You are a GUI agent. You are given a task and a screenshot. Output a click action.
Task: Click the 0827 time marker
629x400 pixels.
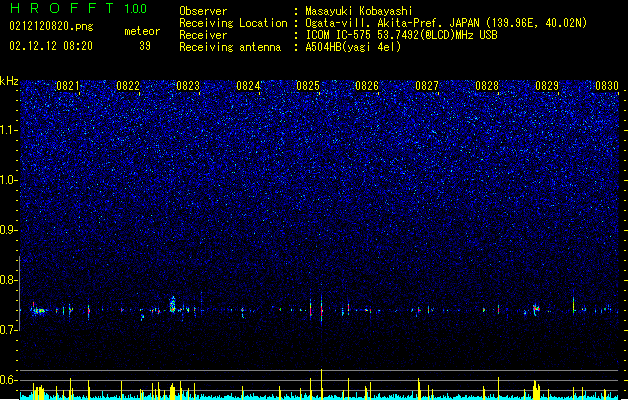[427, 86]
